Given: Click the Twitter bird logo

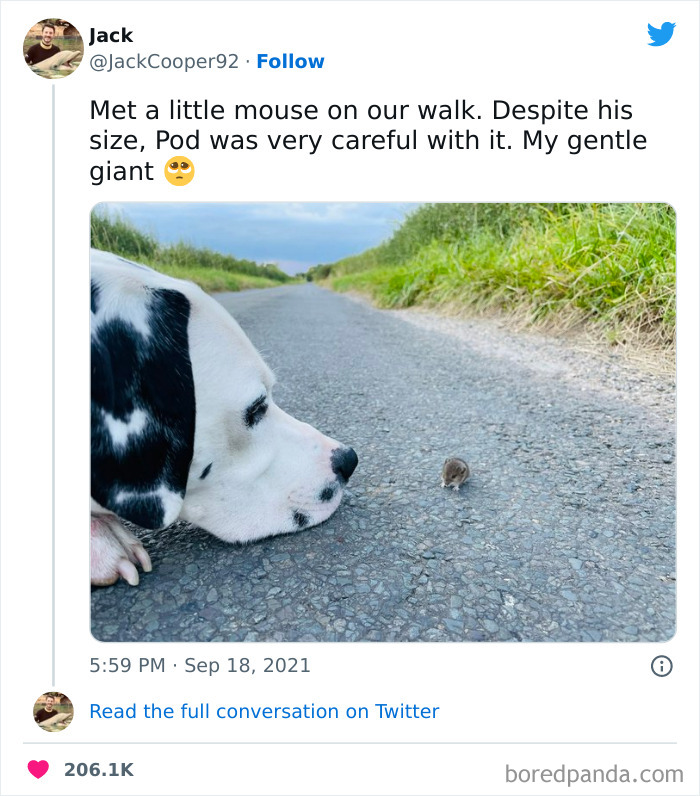Looking at the screenshot, I should click(661, 34).
